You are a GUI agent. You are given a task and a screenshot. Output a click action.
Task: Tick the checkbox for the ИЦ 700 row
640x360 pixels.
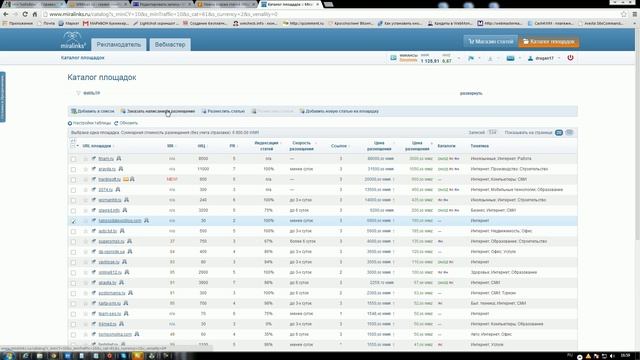click(73, 304)
